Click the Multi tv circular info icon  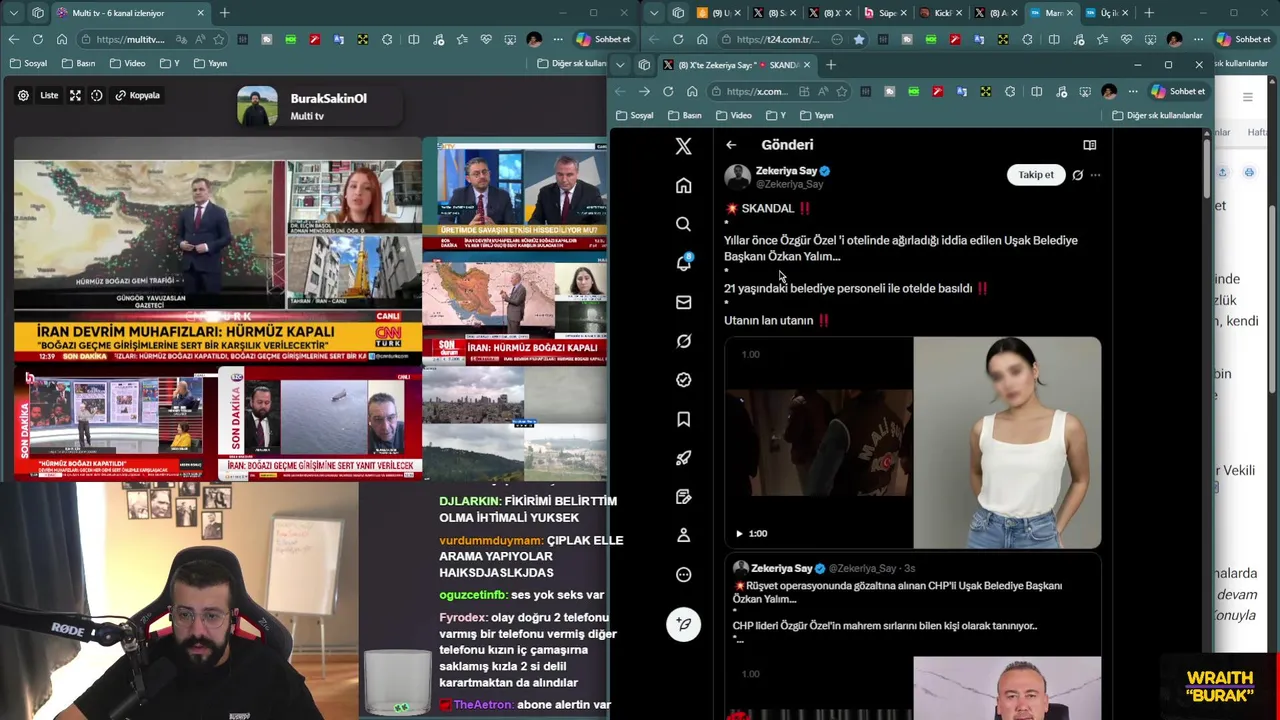click(x=97, y=95)
